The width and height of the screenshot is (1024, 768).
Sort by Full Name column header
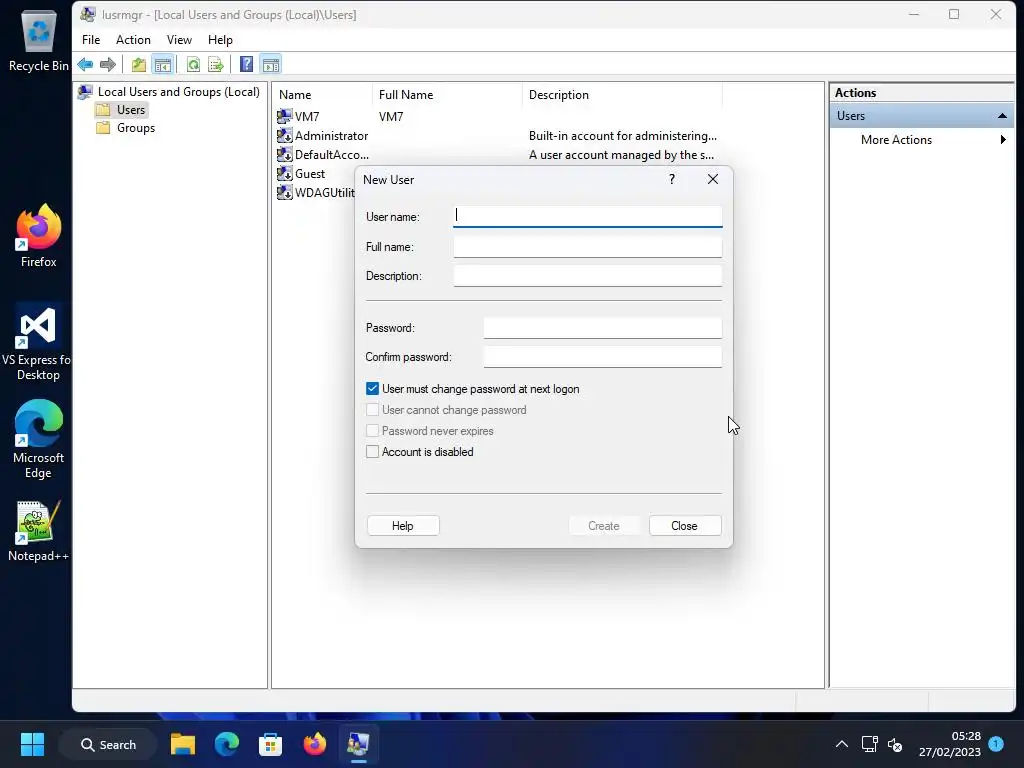(447, 95)
